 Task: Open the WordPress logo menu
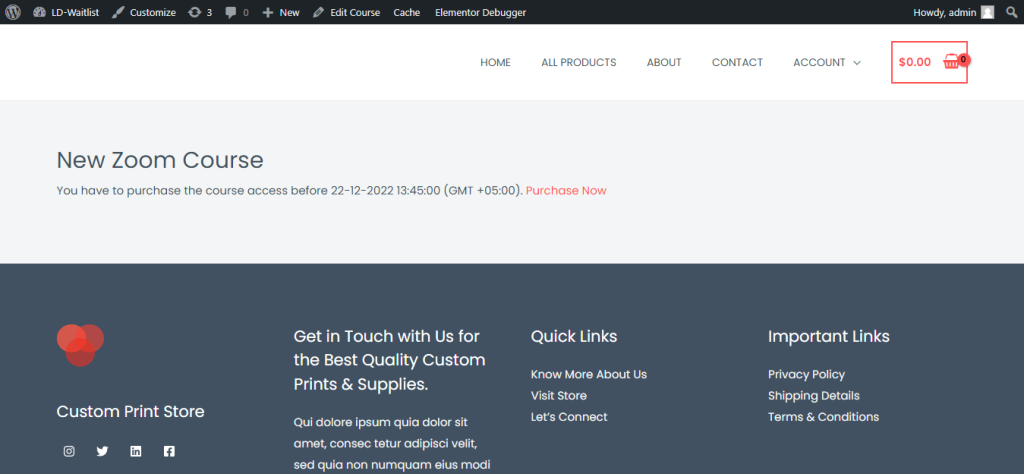[x=12, y=12]
